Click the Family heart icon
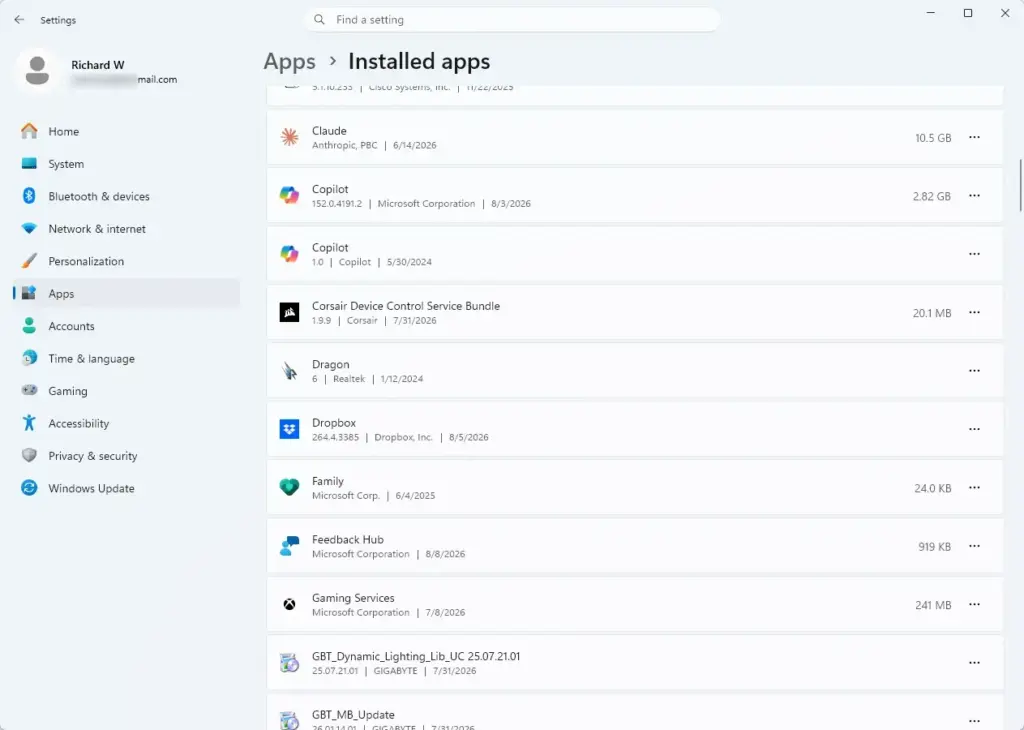Image resolution: width=1024 pixels, height=730 pixels. [289, 487]
